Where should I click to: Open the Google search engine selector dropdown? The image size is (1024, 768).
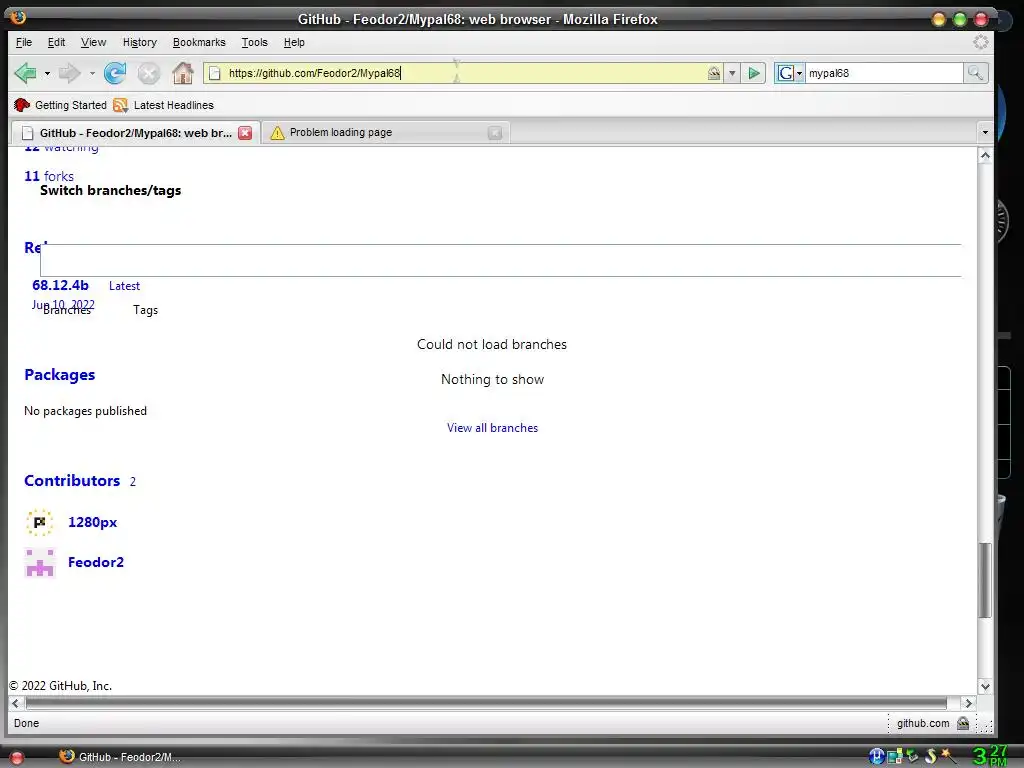click(x=789, y=73)
